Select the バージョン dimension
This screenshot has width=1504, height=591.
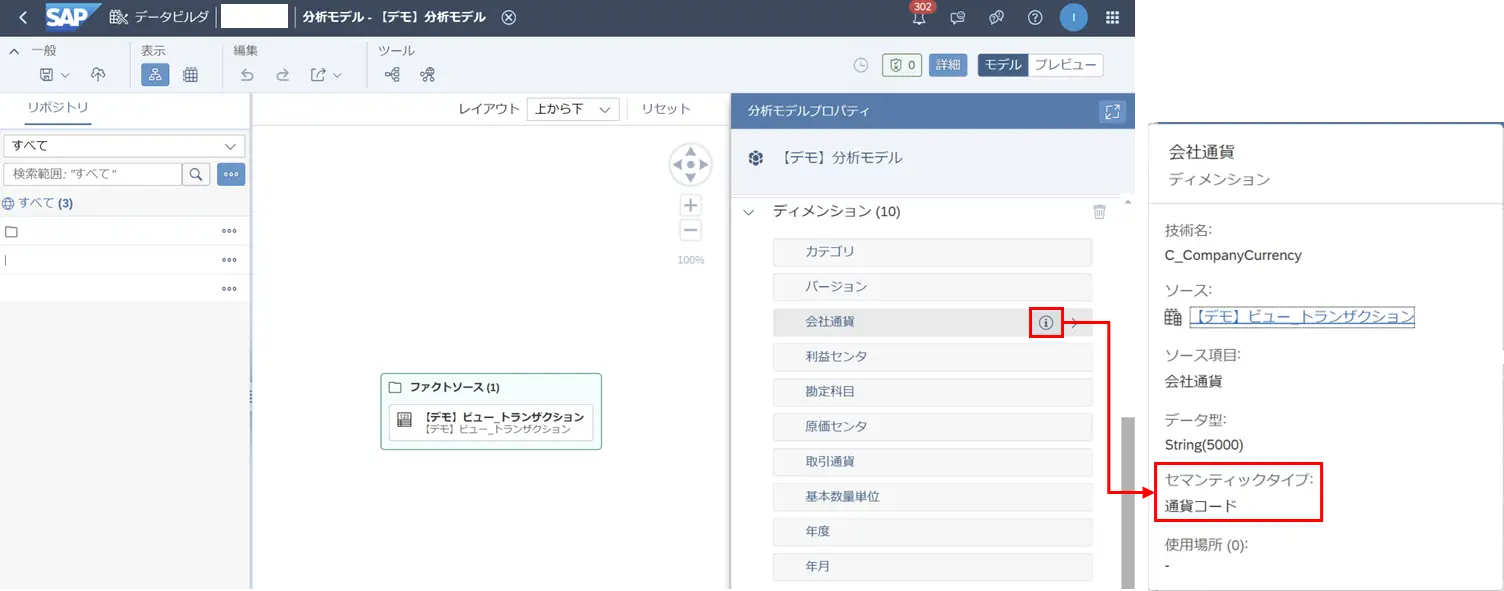click(932, 287)
